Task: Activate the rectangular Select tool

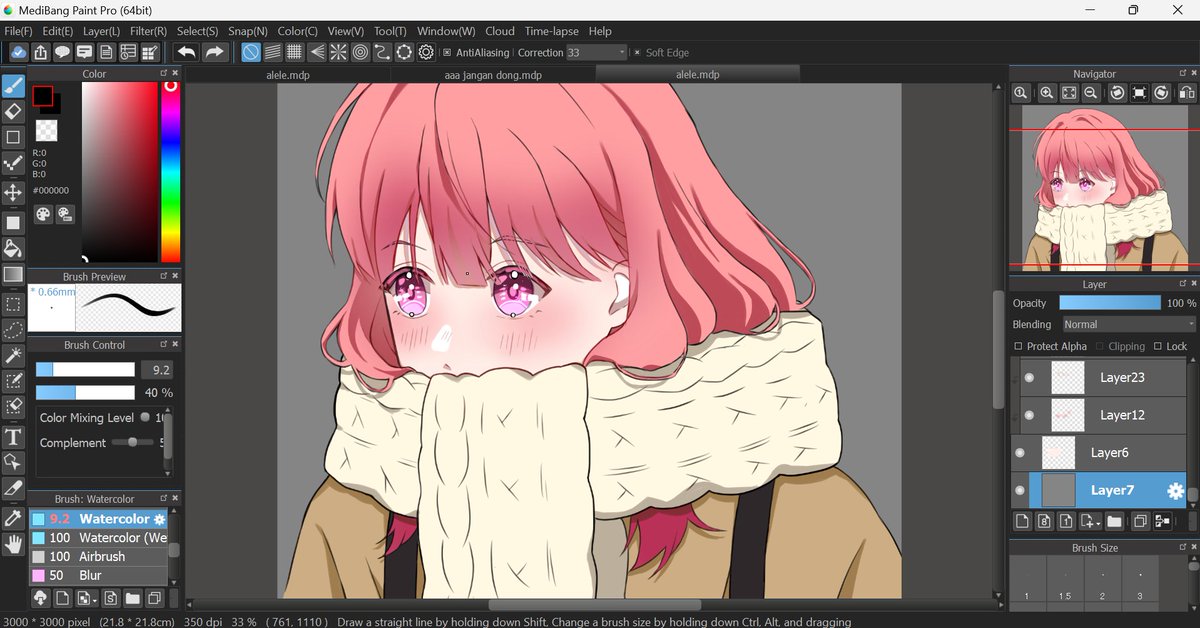Action: coord(13,303)
